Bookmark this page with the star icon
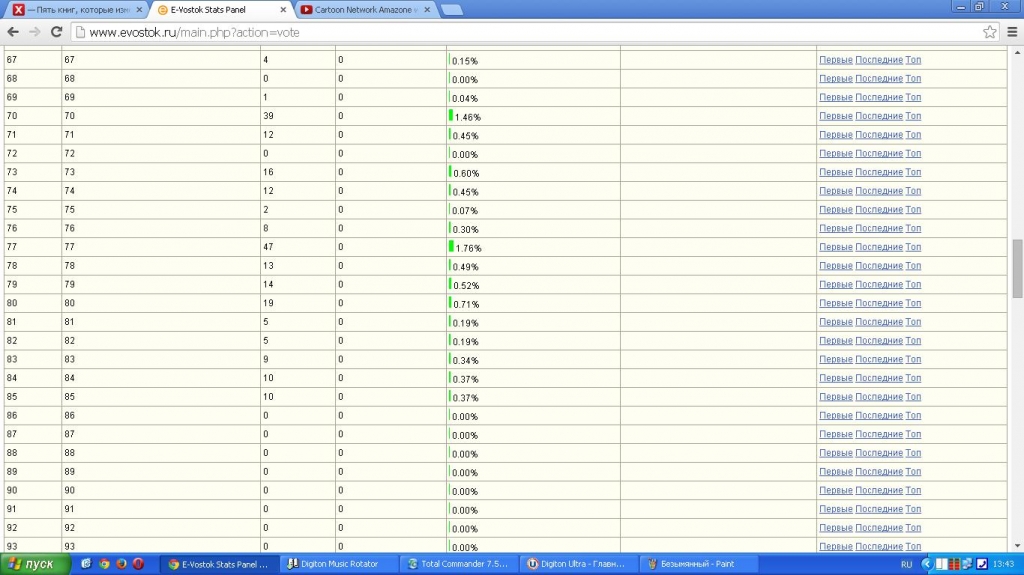1024x575 pixels. [x=989, y=32]
